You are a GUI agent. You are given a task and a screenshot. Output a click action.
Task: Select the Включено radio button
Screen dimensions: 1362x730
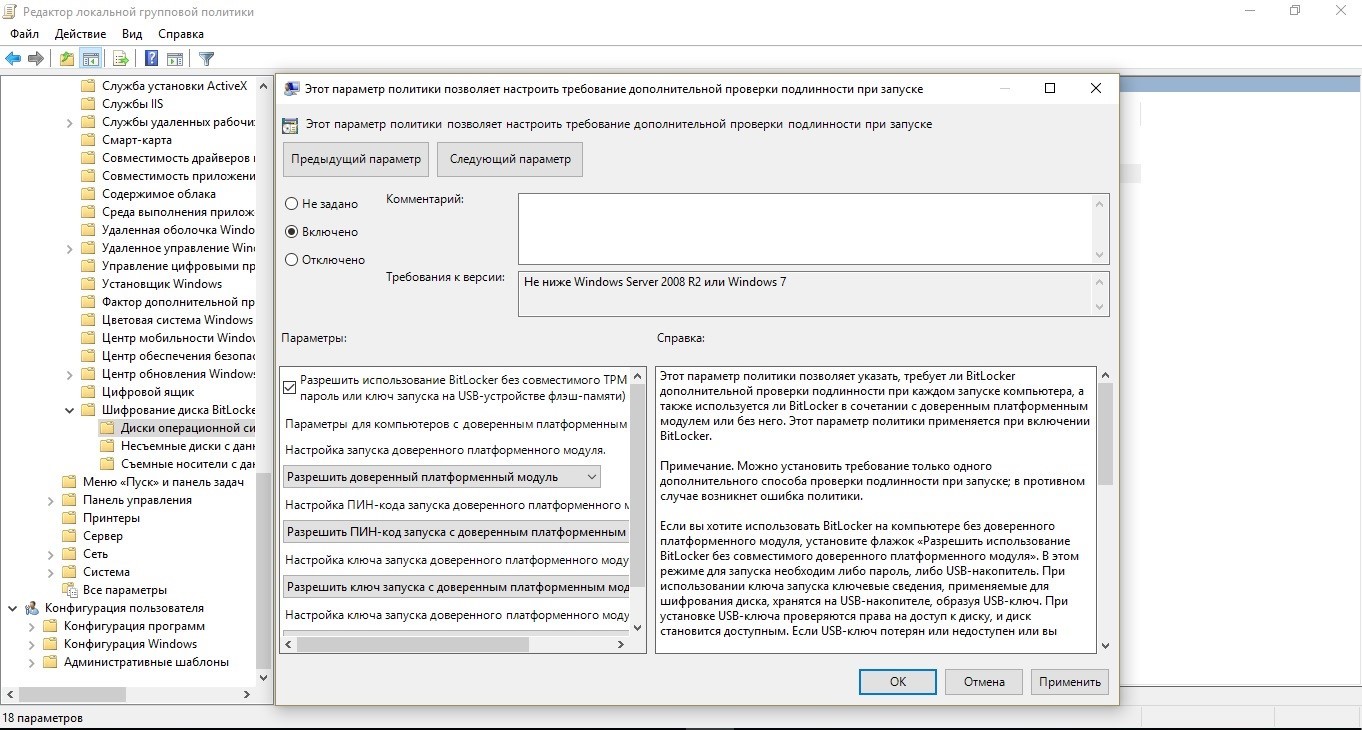(x=292, y=232)
